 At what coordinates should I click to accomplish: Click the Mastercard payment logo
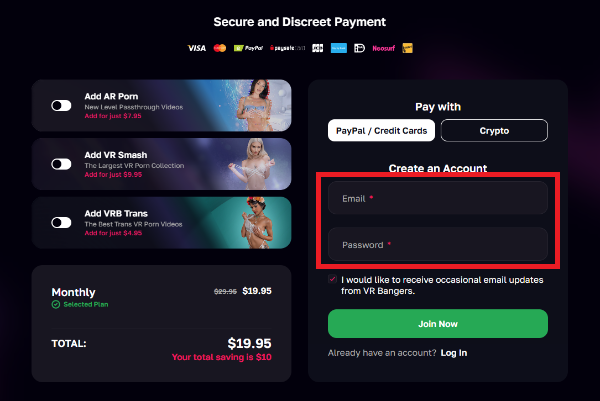(x=220, y=47)
